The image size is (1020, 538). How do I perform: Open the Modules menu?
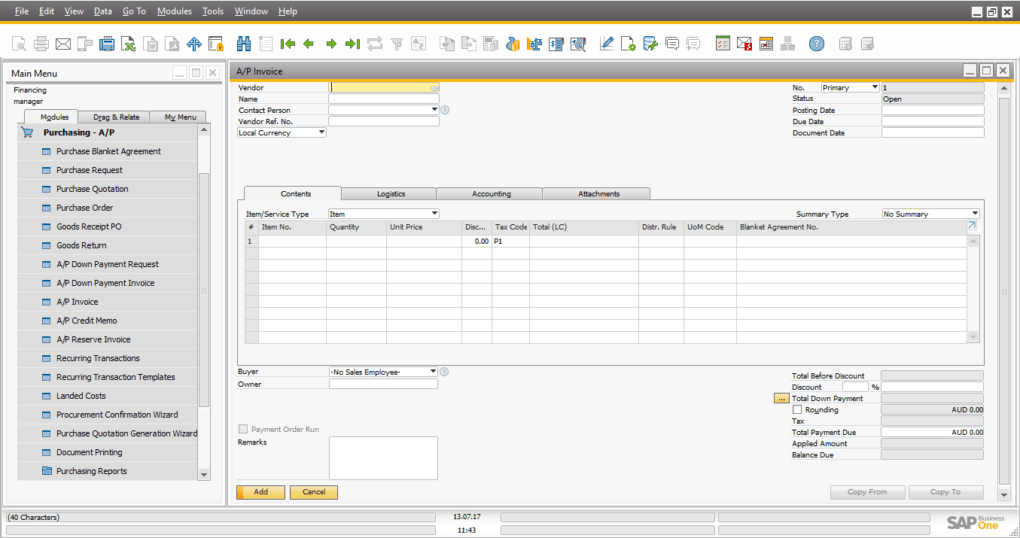point(174,11)
